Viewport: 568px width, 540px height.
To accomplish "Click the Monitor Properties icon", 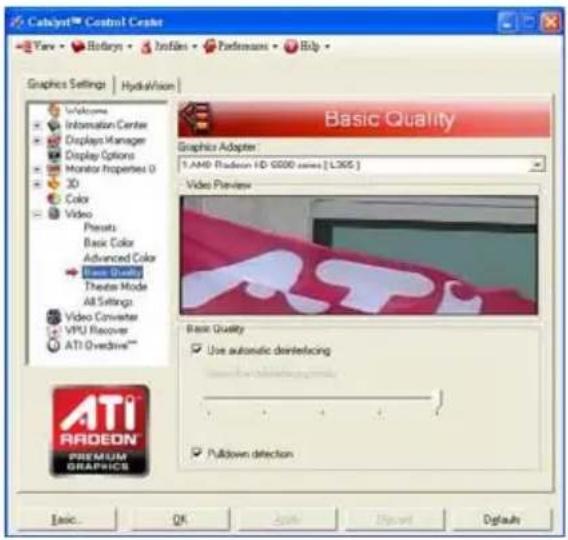I will click(54, 169).
